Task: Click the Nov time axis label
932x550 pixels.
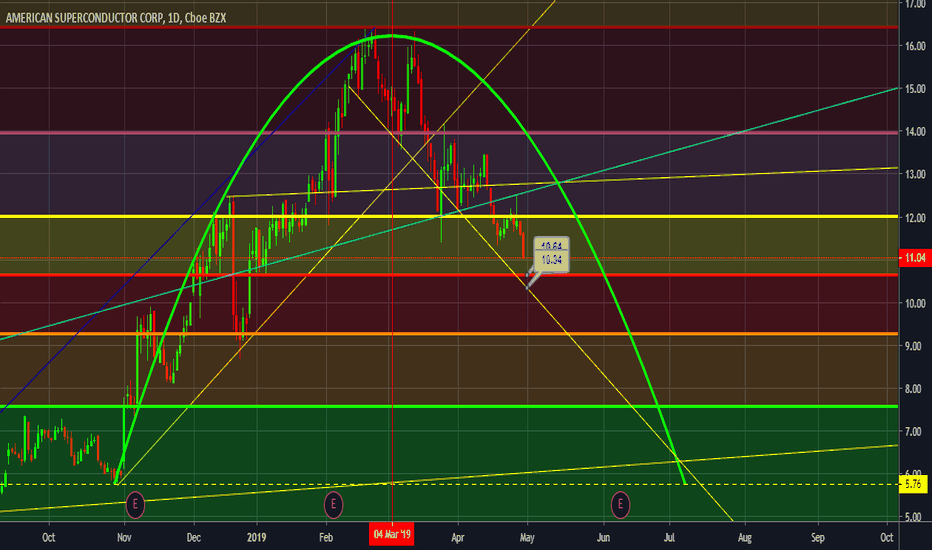Action: tap(124, 538)
